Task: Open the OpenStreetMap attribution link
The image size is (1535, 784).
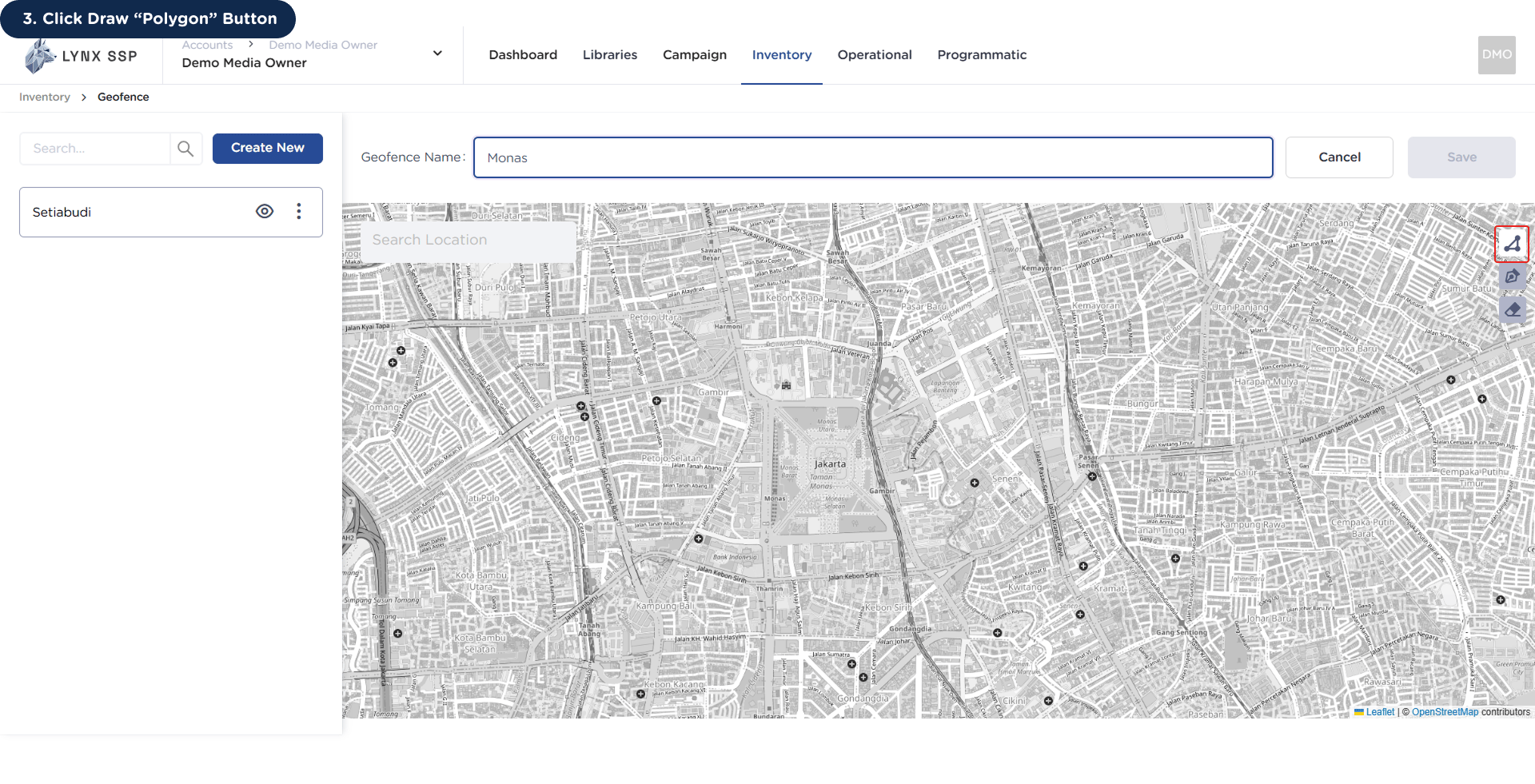Action: click(x=1445, y=712)
